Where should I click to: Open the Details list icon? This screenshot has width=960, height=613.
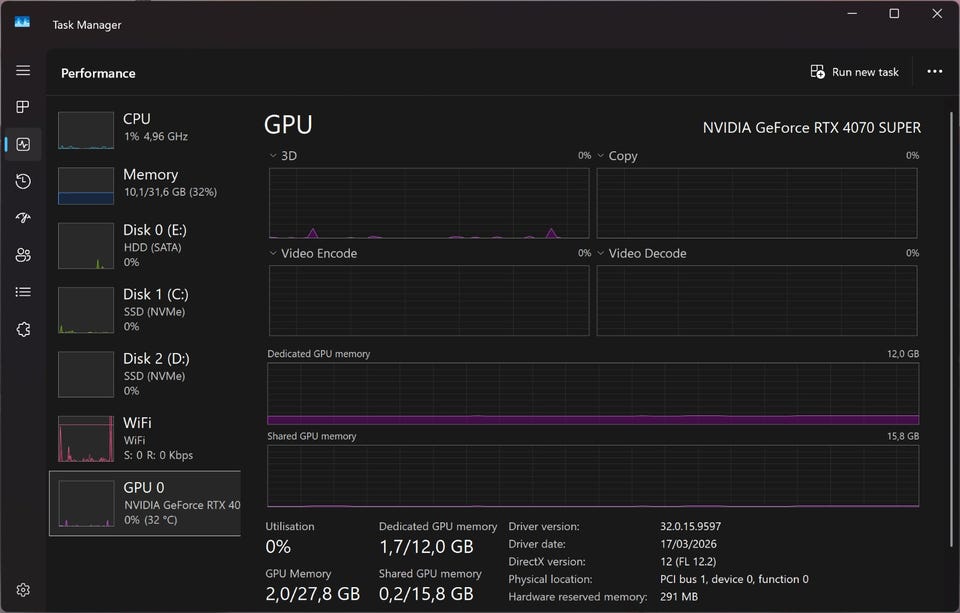click(23, 292)
